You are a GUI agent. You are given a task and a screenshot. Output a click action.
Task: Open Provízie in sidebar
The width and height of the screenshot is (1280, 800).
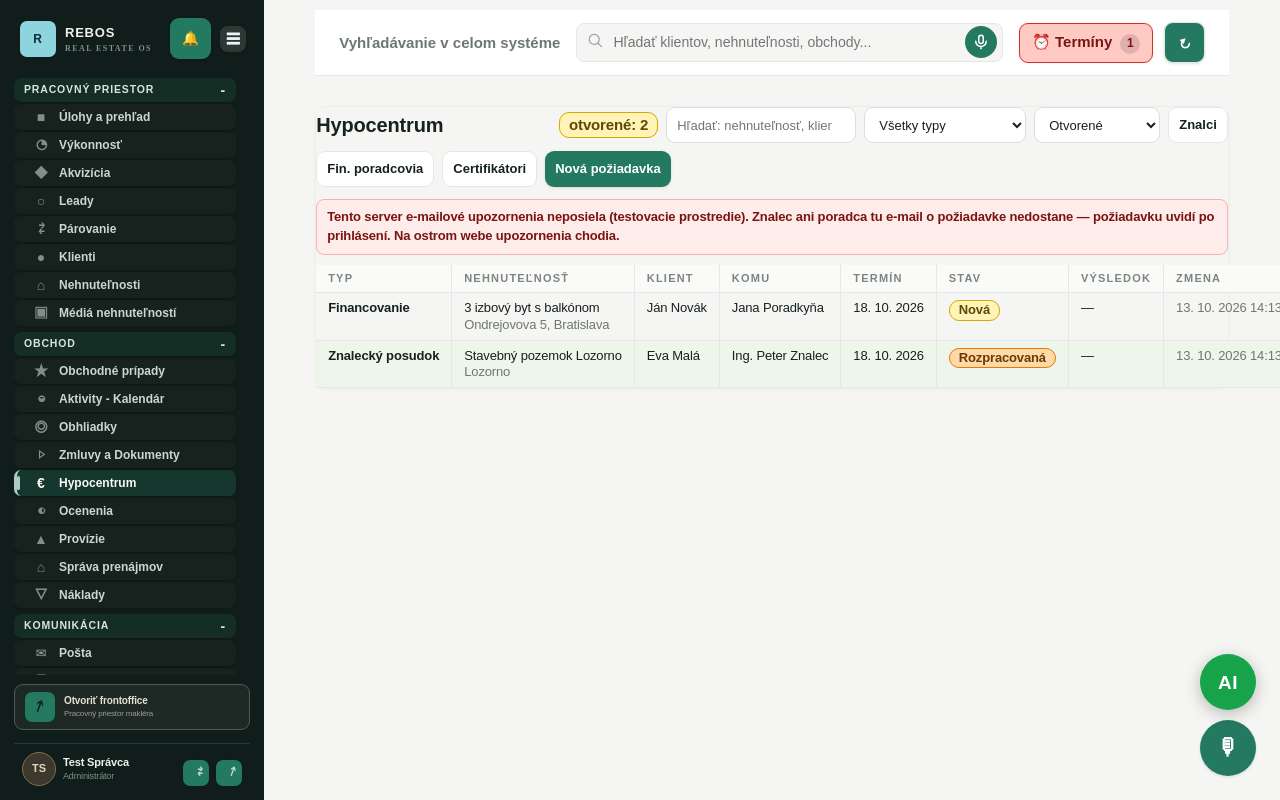(125, 539)
